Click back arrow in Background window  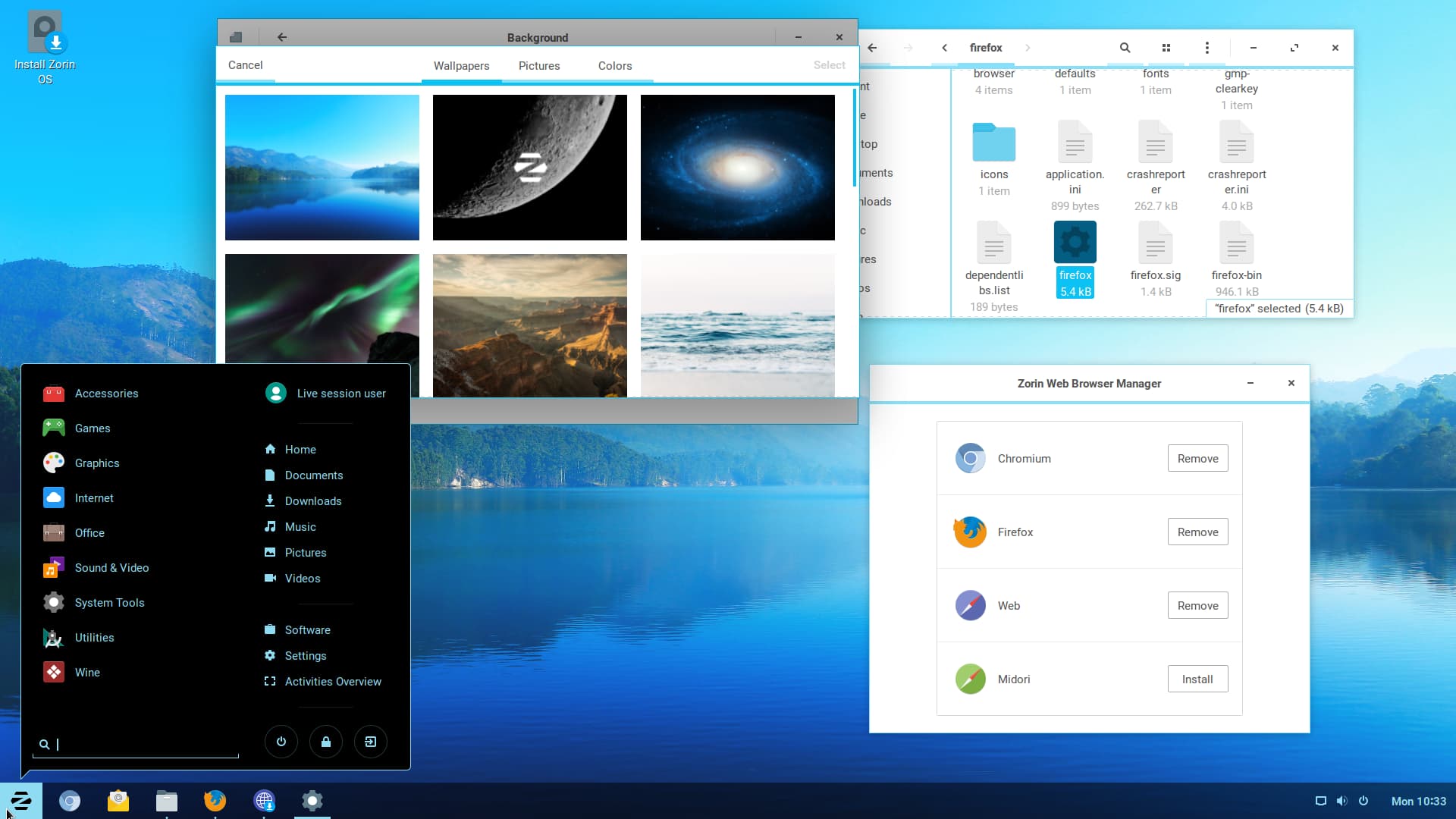pos(282,37)
